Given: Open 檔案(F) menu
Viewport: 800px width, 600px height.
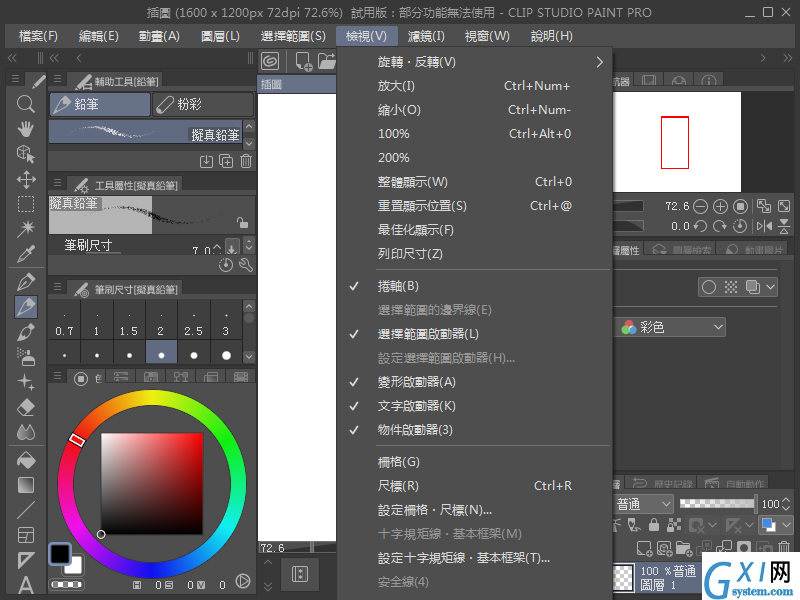Looking at the screenshot, I should pos(38,36).
